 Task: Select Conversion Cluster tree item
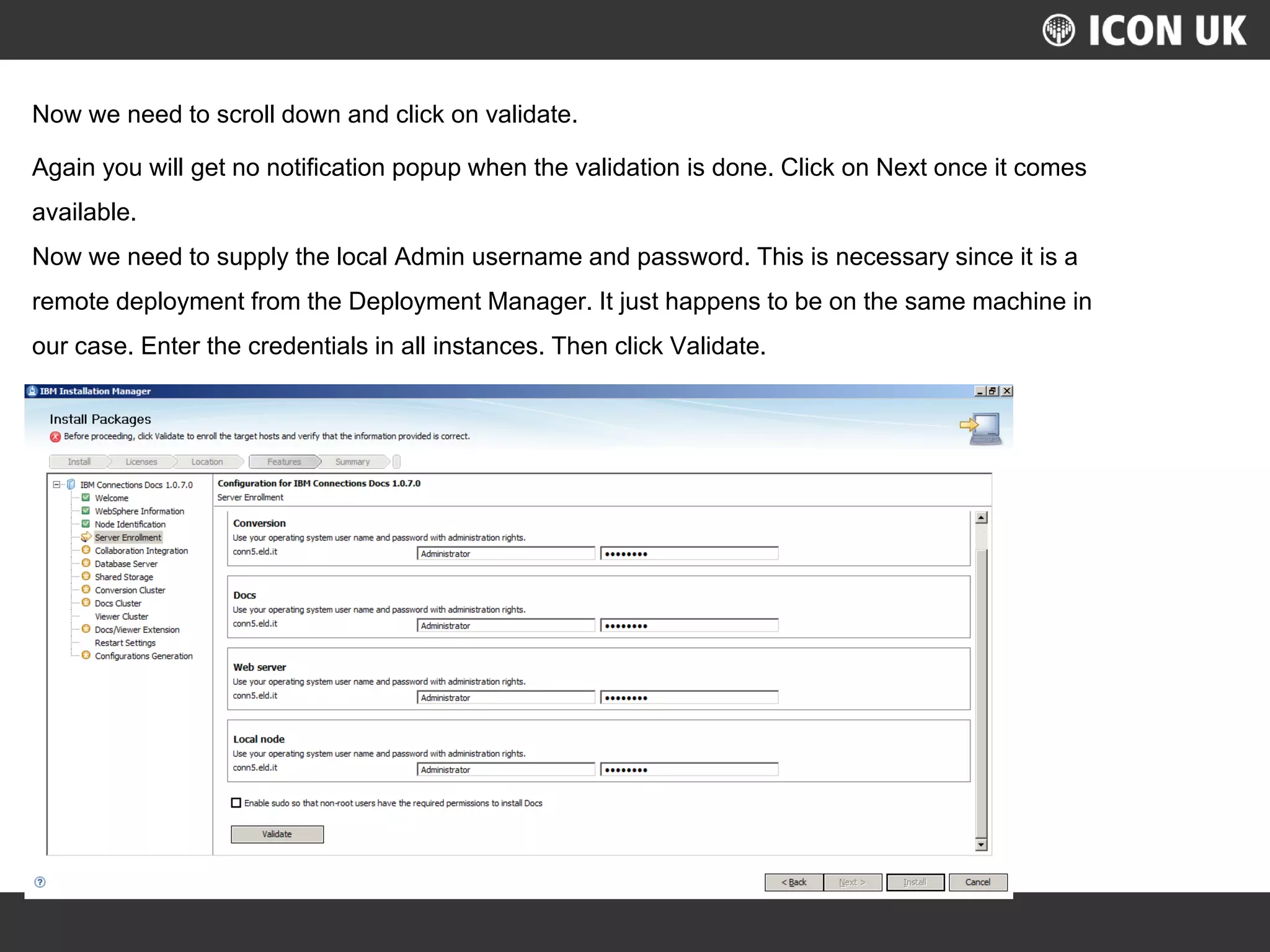(x=130, y=590)
